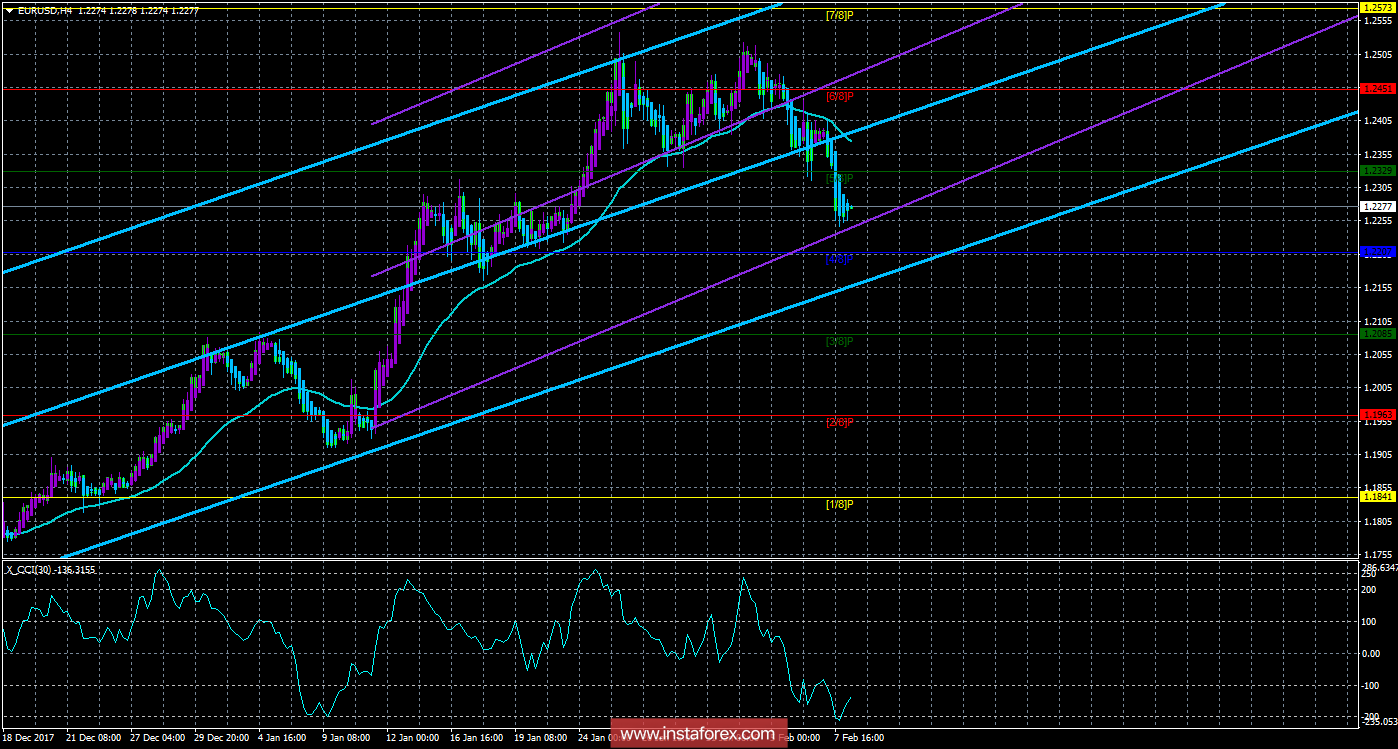Click the 1.1755 price axis label
1398x749 pixels.
click(1378, 555)
